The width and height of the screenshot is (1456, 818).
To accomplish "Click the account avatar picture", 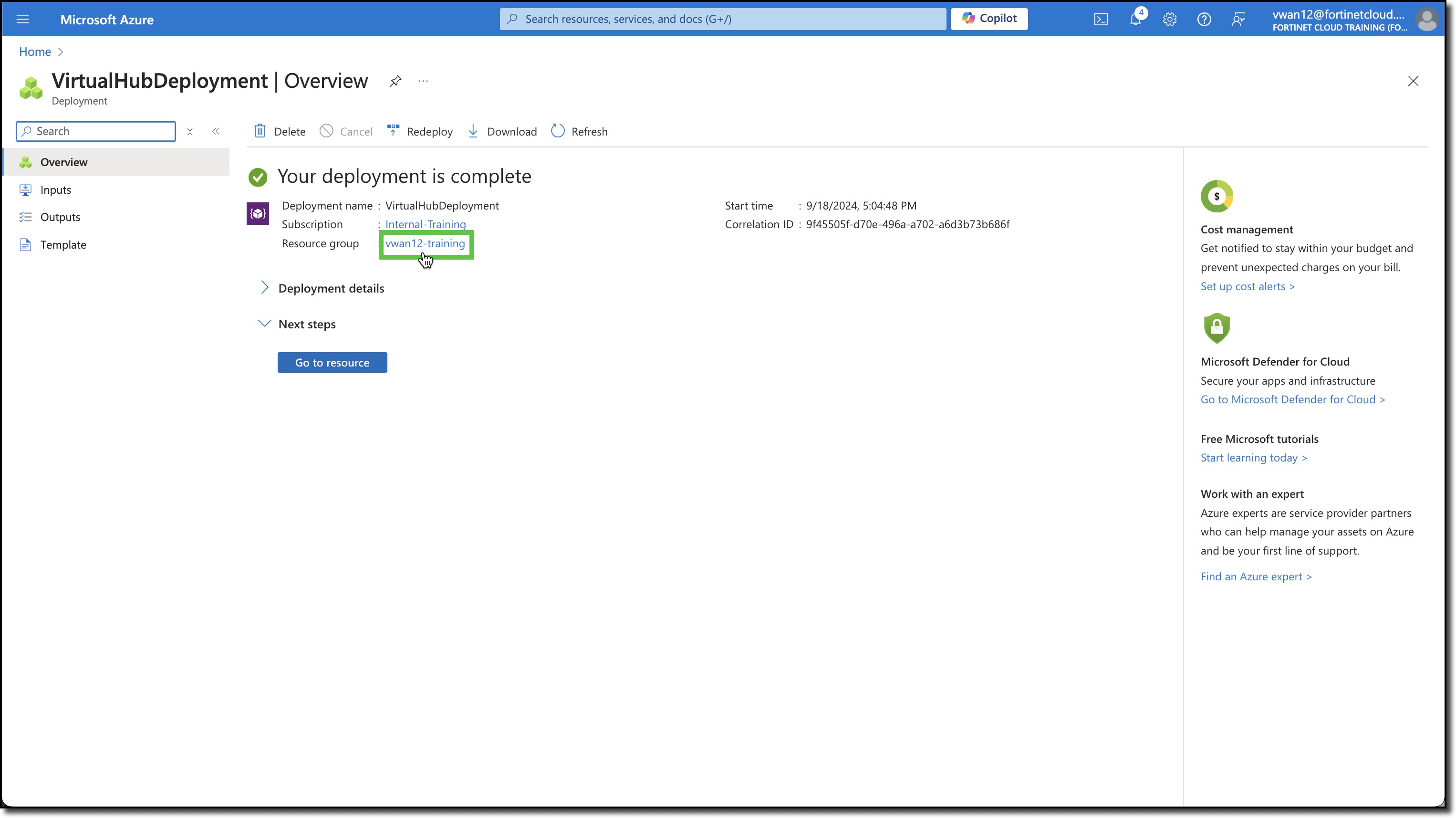I will (1426, 19).
